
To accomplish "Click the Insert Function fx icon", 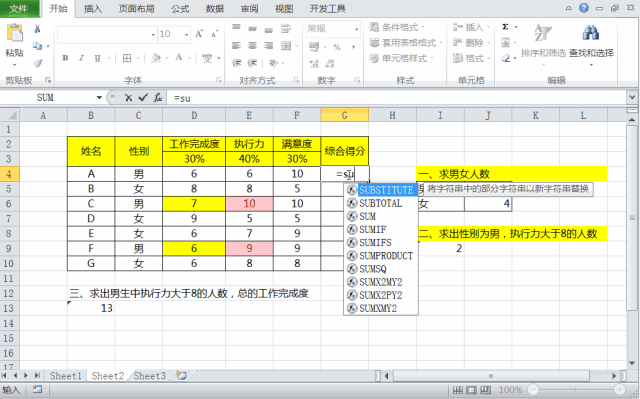I will tap(158, 98).
